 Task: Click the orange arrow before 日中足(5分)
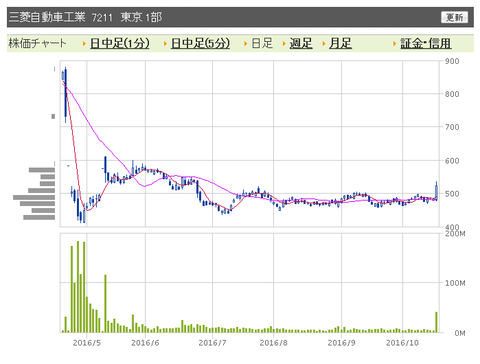tap(165, 44)
